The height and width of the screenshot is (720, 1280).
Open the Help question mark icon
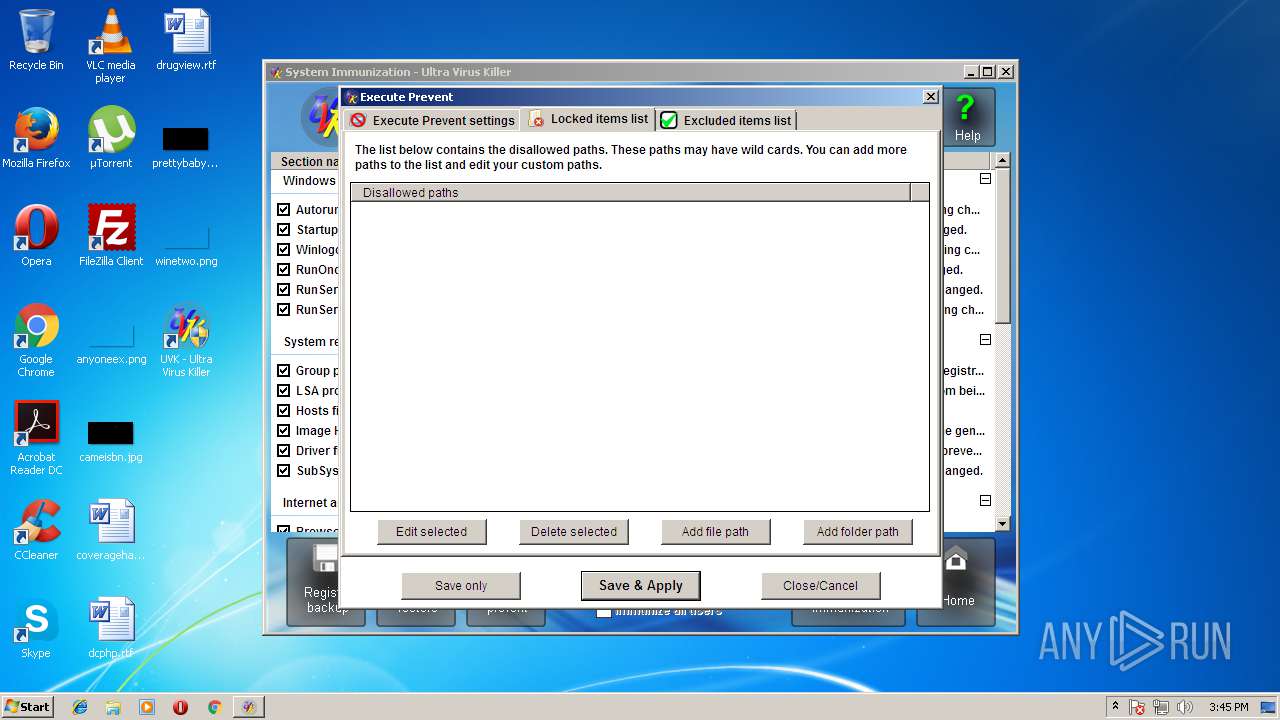pyautogui.click(x=966, y=117)
